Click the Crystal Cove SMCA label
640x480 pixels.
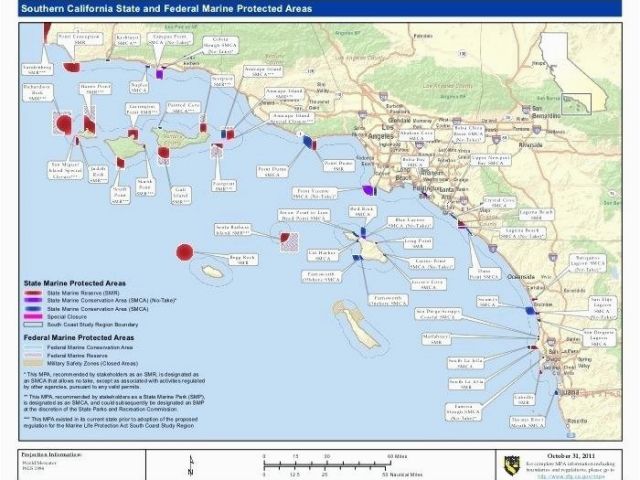499,203
